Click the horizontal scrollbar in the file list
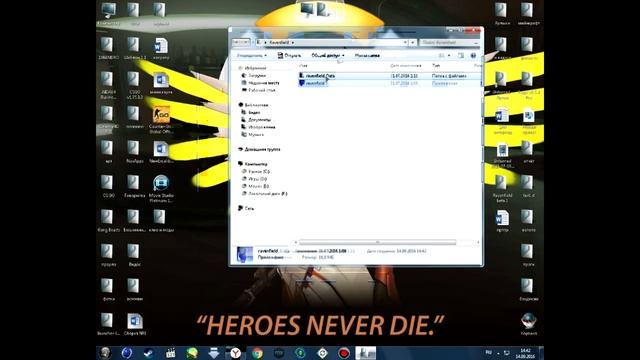Image resolution: width=640 pixels, height=360 pixels. (378, 242)
